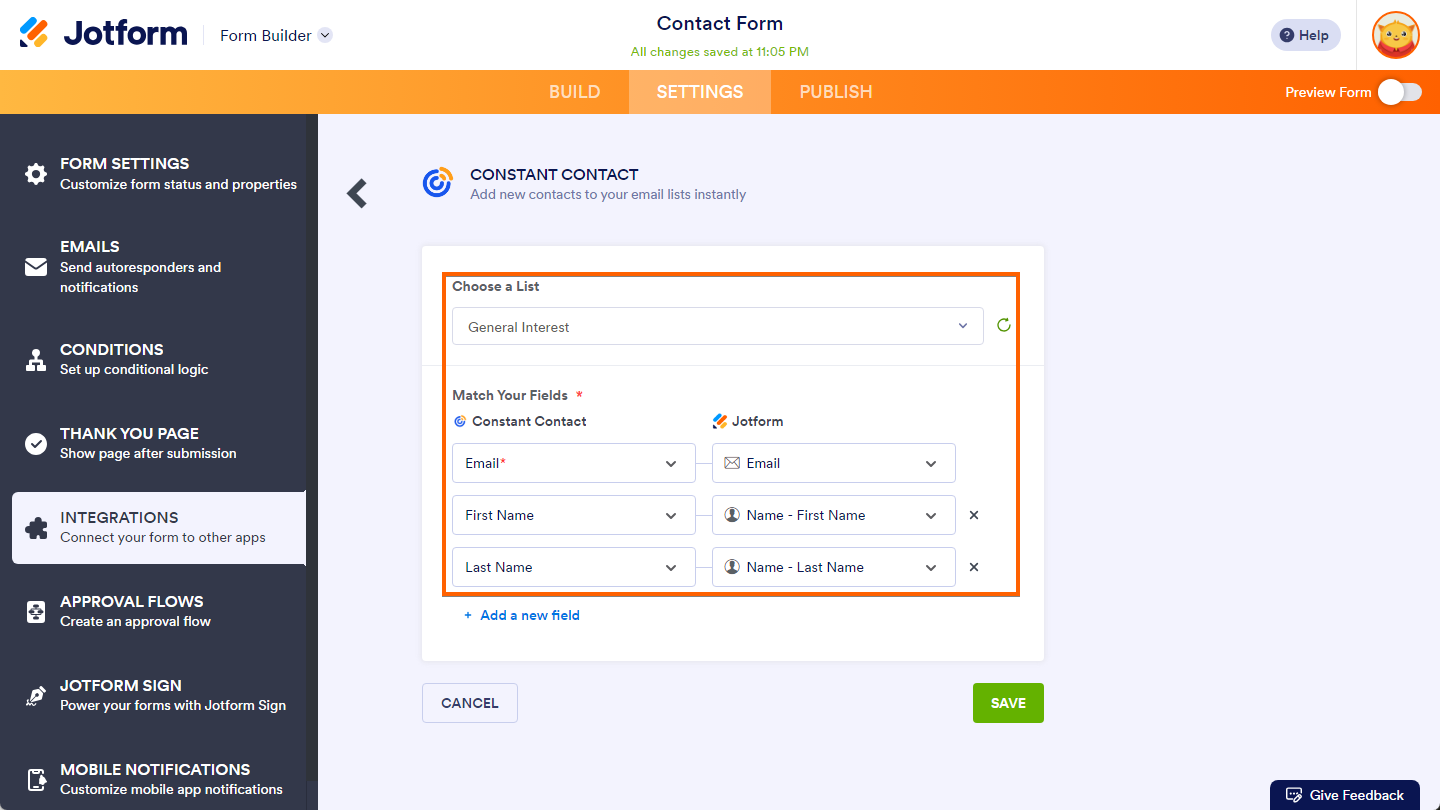The image size is (1440, 810).
Task: Remove the Last Name field mapping
Action: coord(974,567)
